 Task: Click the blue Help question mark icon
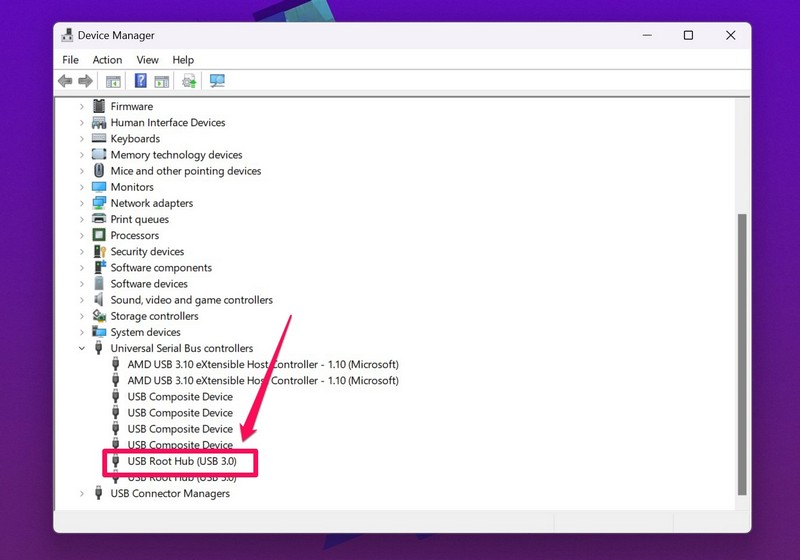click(x=141, y=81)
